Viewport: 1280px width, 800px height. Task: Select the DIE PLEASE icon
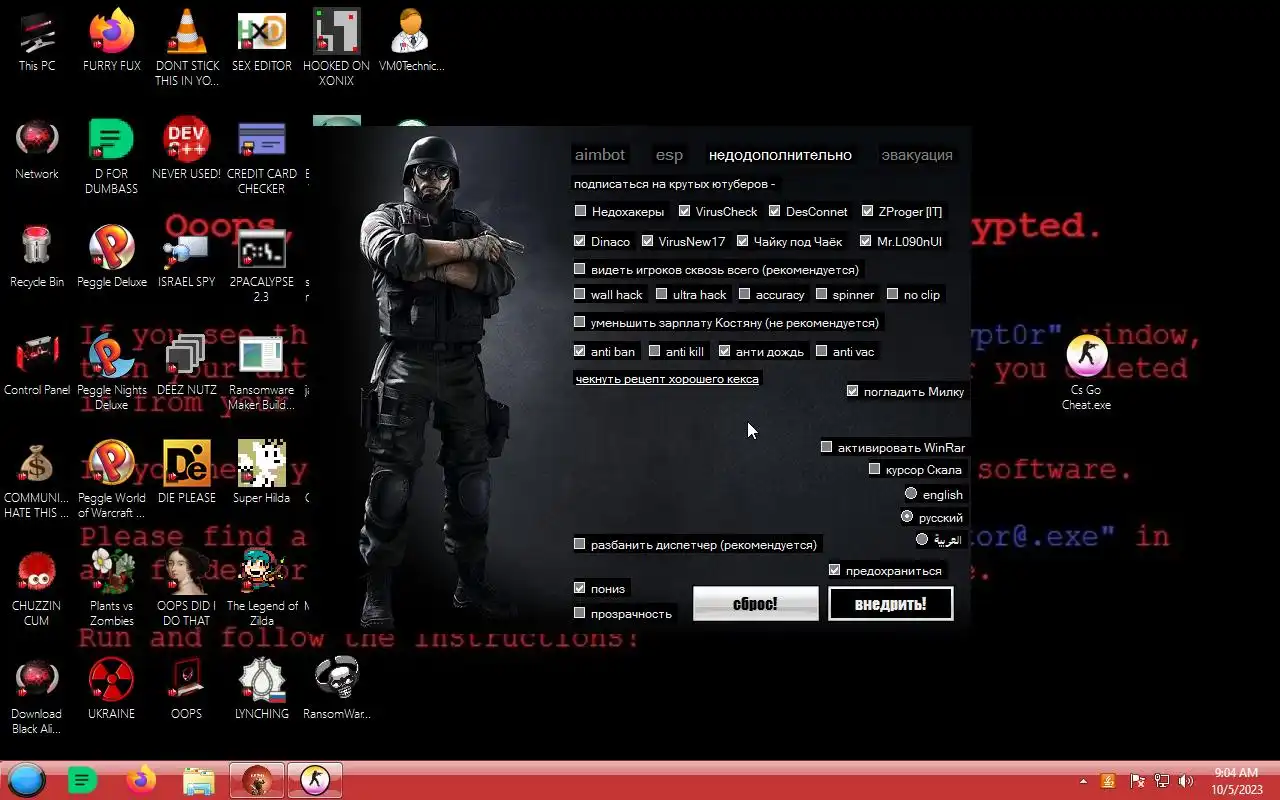(187, 474)
